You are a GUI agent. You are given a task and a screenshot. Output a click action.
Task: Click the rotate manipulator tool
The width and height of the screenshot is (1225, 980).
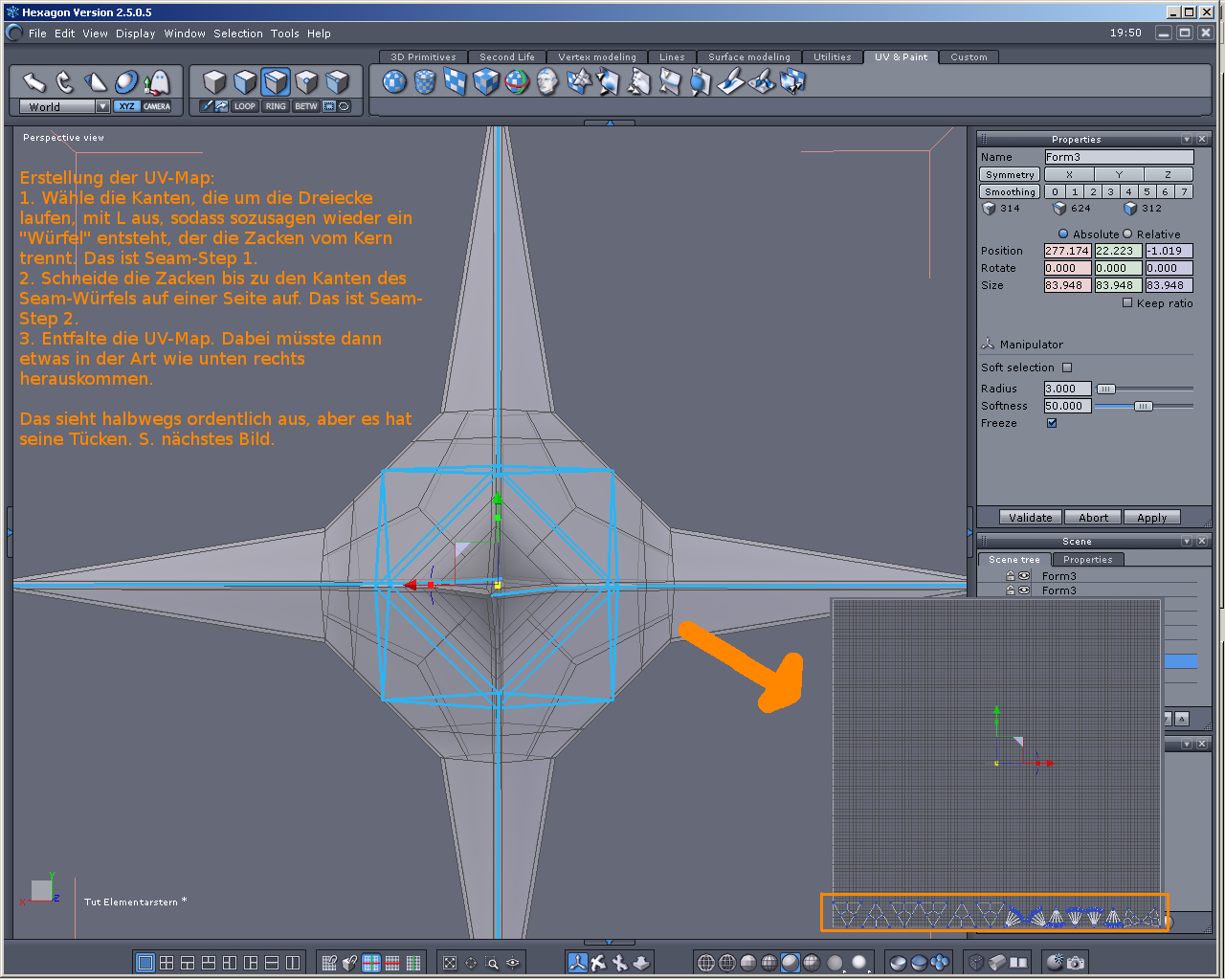pyautogui.click(x=64, y=82)
